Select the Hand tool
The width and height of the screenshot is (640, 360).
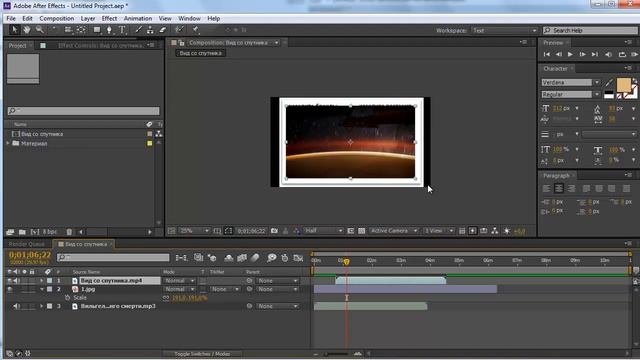tap(27, 29)
